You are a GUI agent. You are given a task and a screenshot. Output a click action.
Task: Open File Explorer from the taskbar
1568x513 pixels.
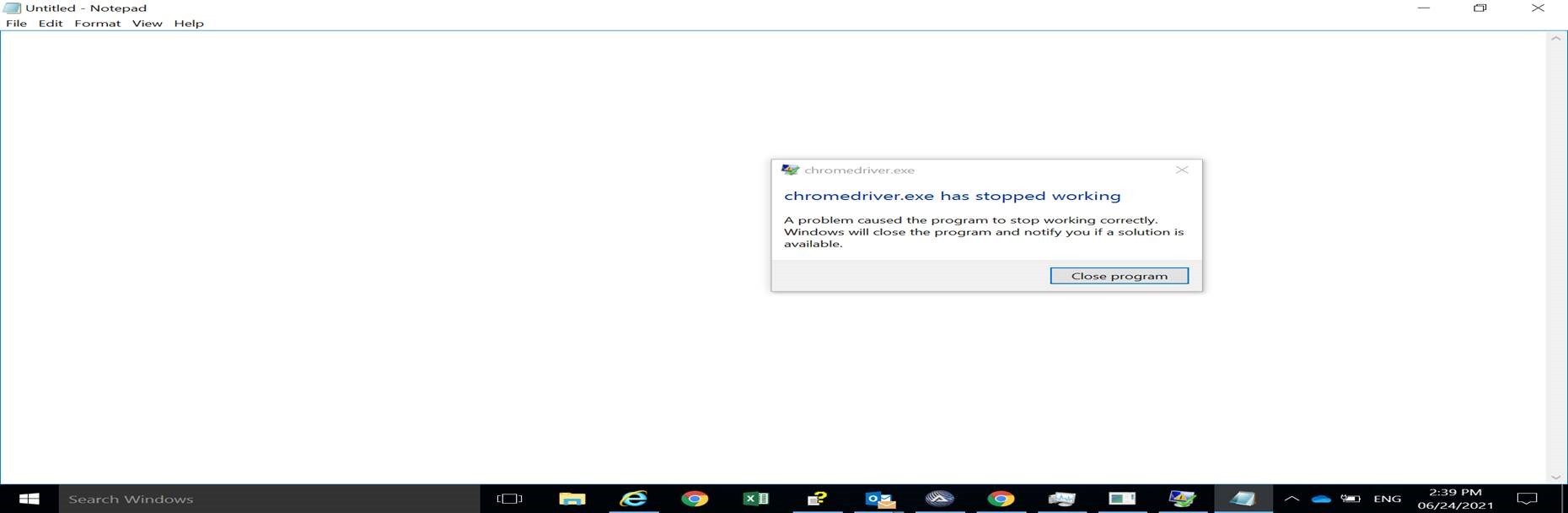tap(572, 499)
